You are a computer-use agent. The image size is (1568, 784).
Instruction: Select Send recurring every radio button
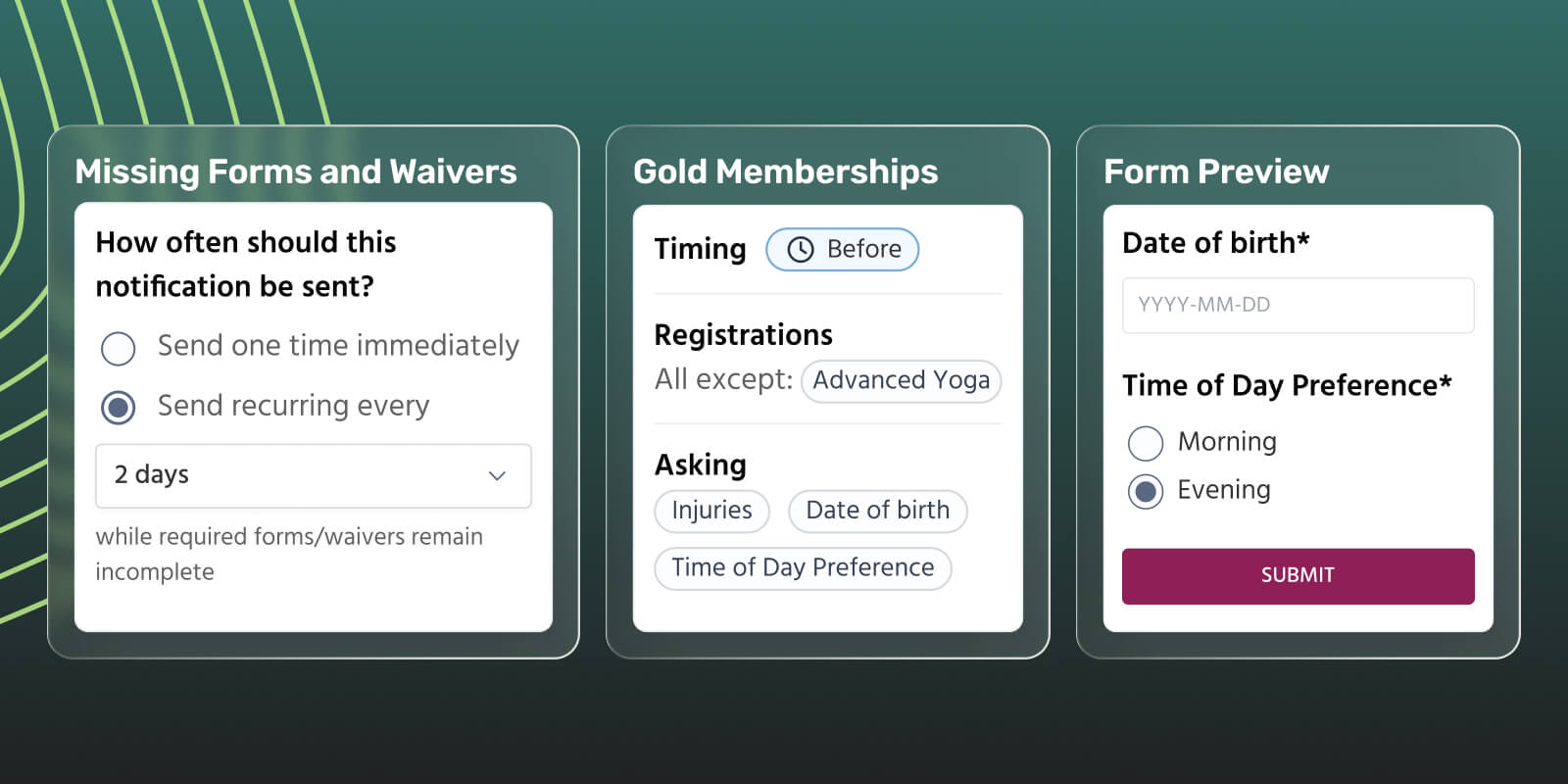tap(119, 407)
